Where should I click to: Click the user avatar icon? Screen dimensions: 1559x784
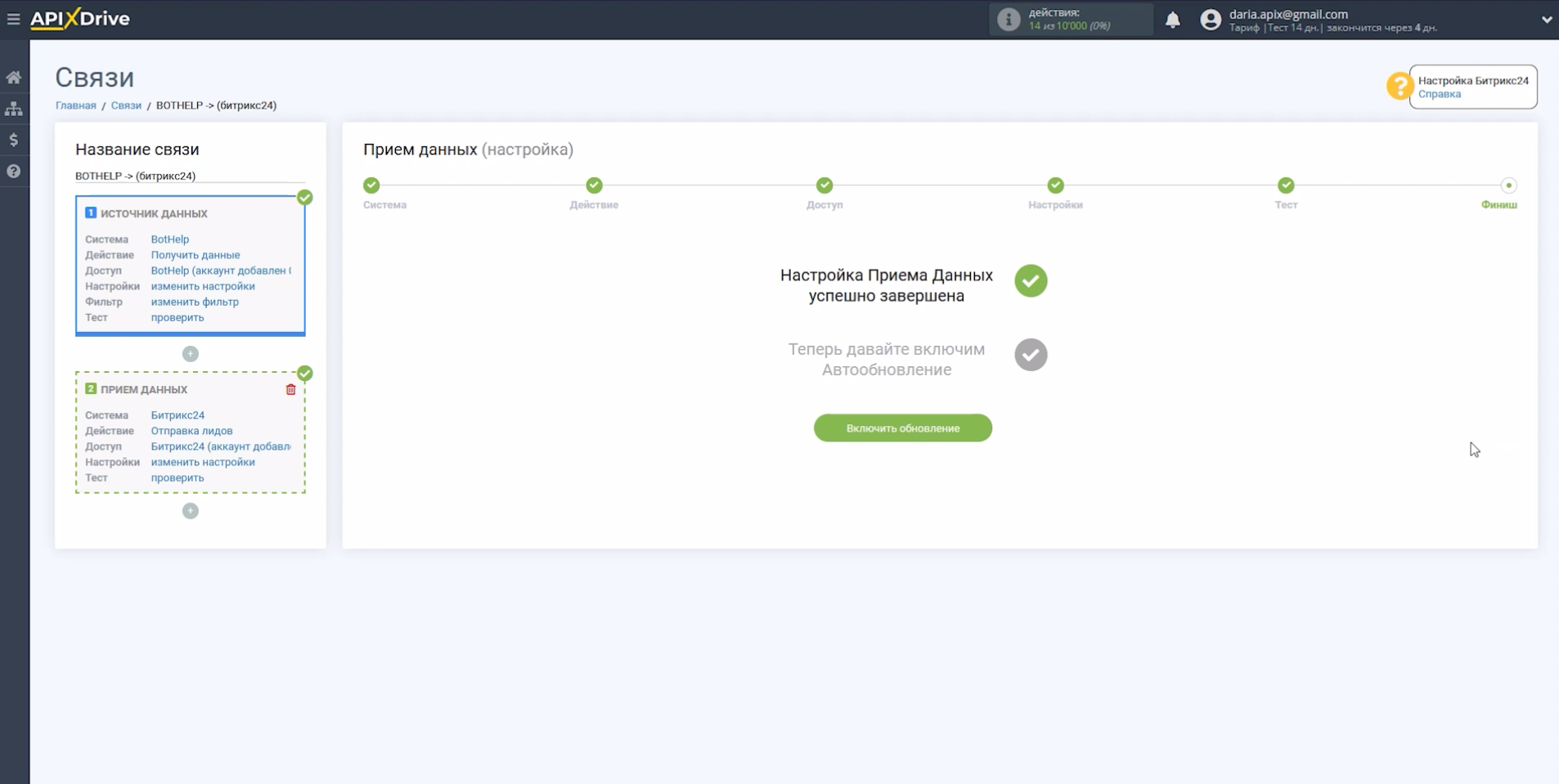1211,20
